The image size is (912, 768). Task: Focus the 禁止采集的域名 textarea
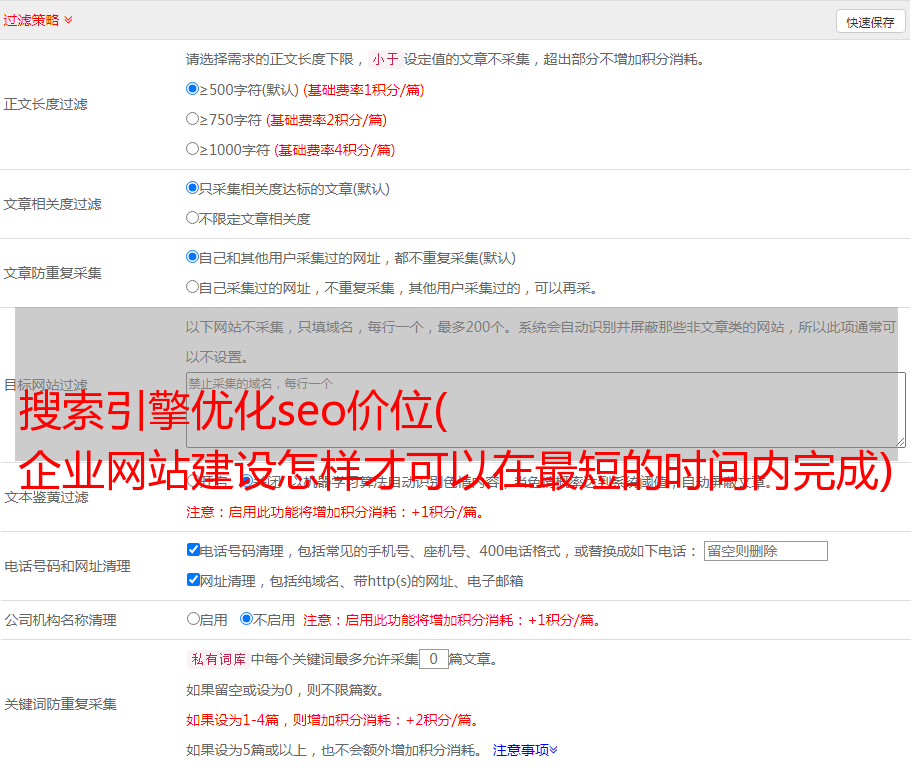click(x=546, y=410)
